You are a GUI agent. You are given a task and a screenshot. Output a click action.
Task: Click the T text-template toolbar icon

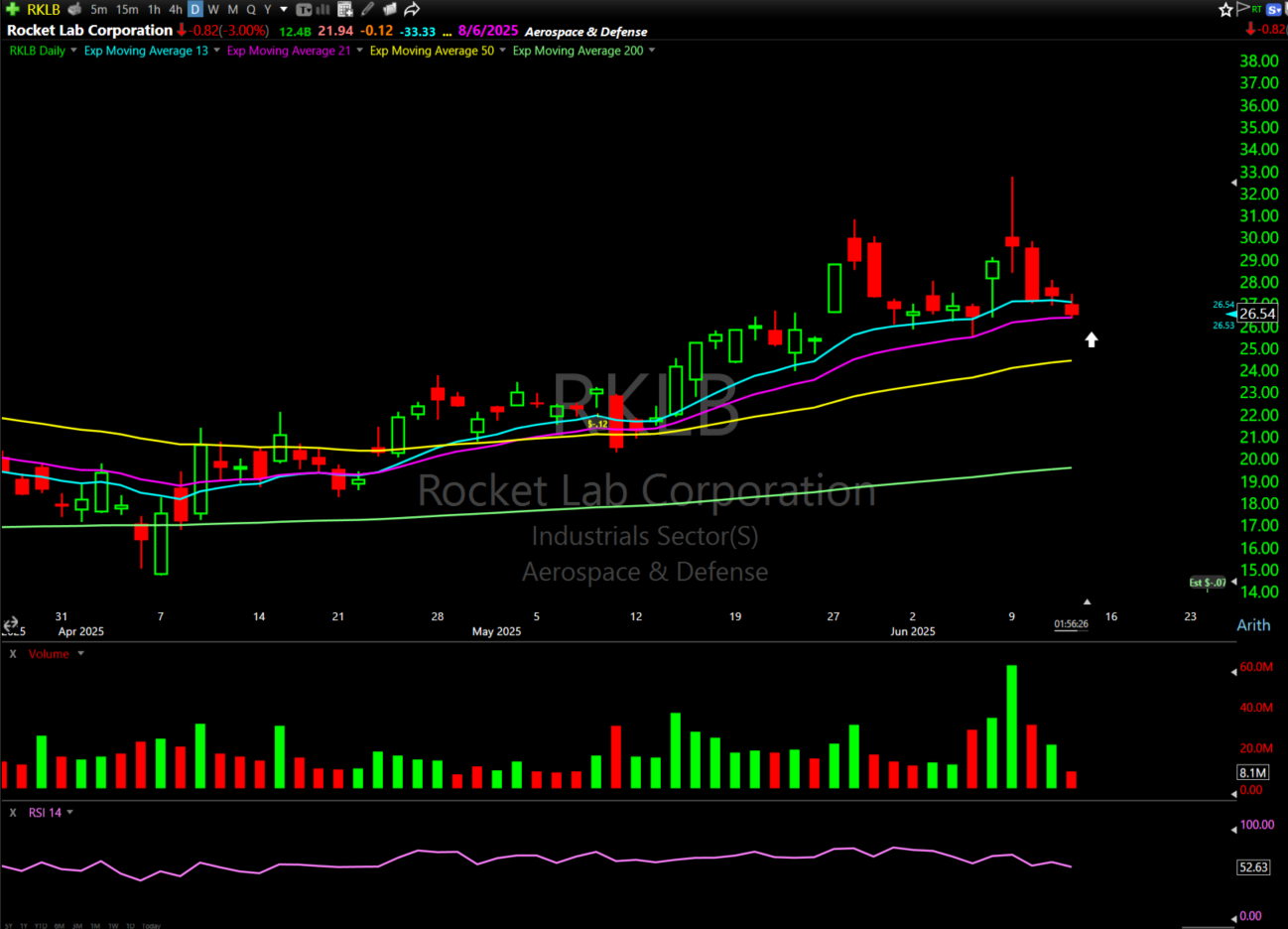click(304, 9)
